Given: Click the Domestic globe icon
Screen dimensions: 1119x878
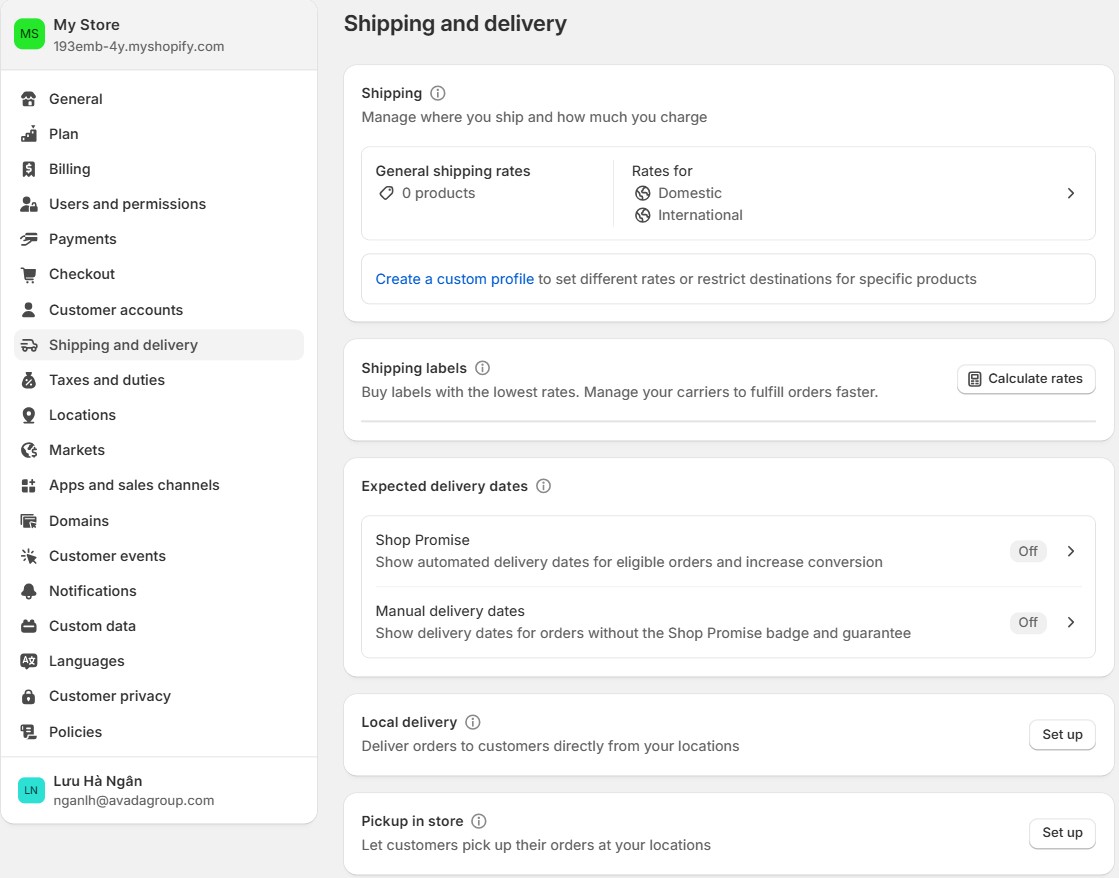Looking at the screenshot, I should 643,193.
